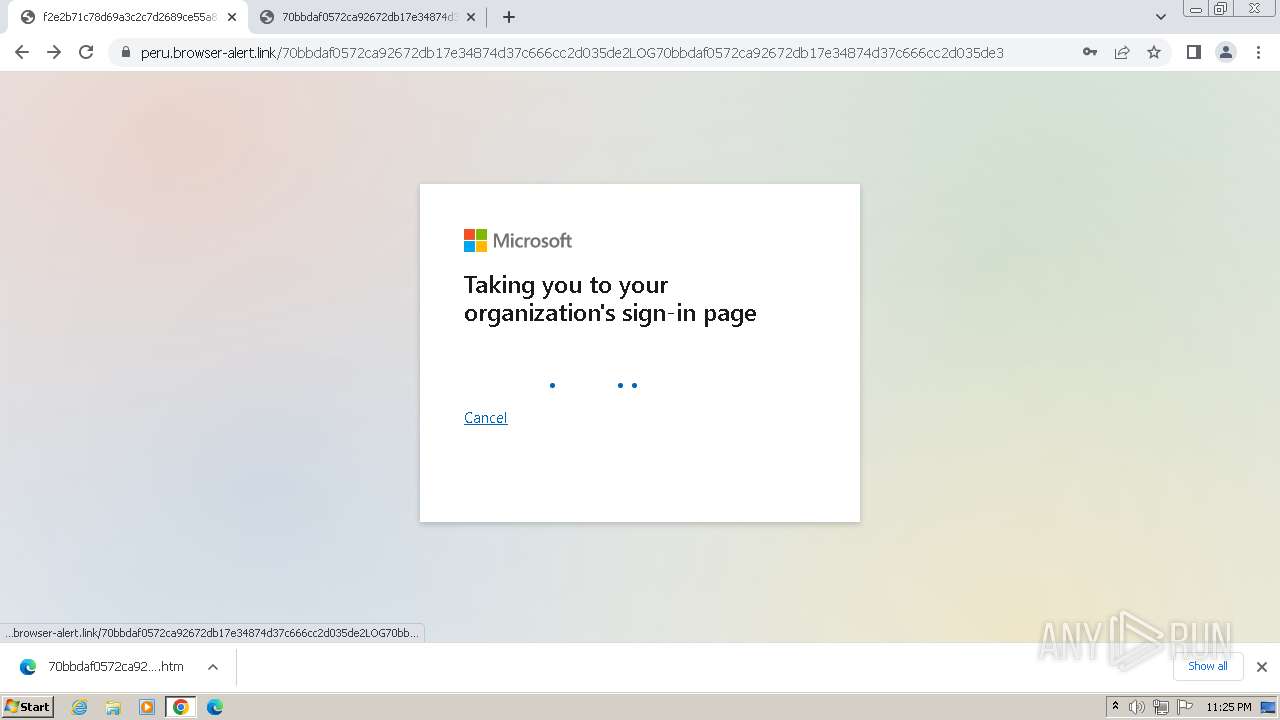Open Windows Media Player from the taskbar

tap(147, 707)
